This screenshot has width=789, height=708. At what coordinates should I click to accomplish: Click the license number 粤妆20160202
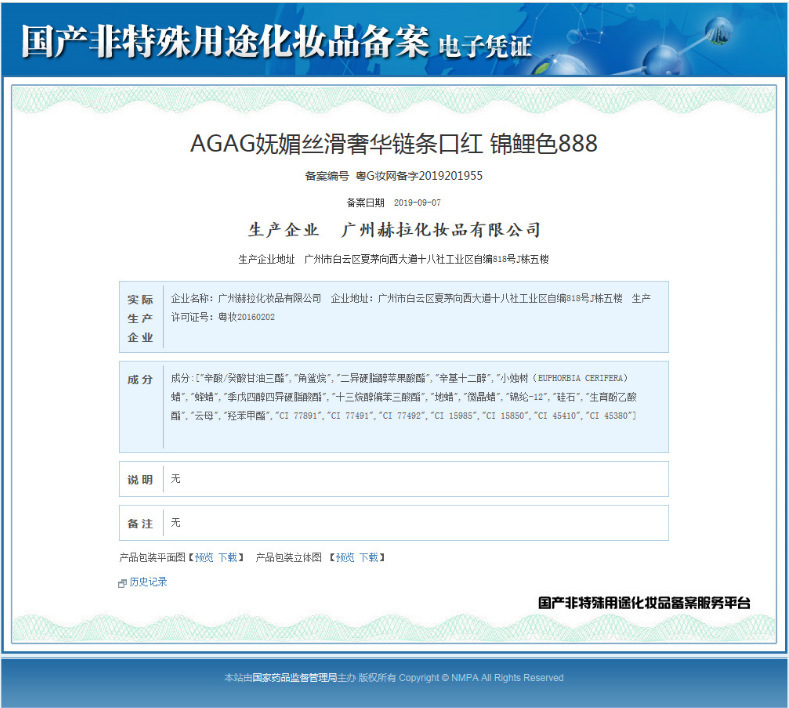point(246,317)
